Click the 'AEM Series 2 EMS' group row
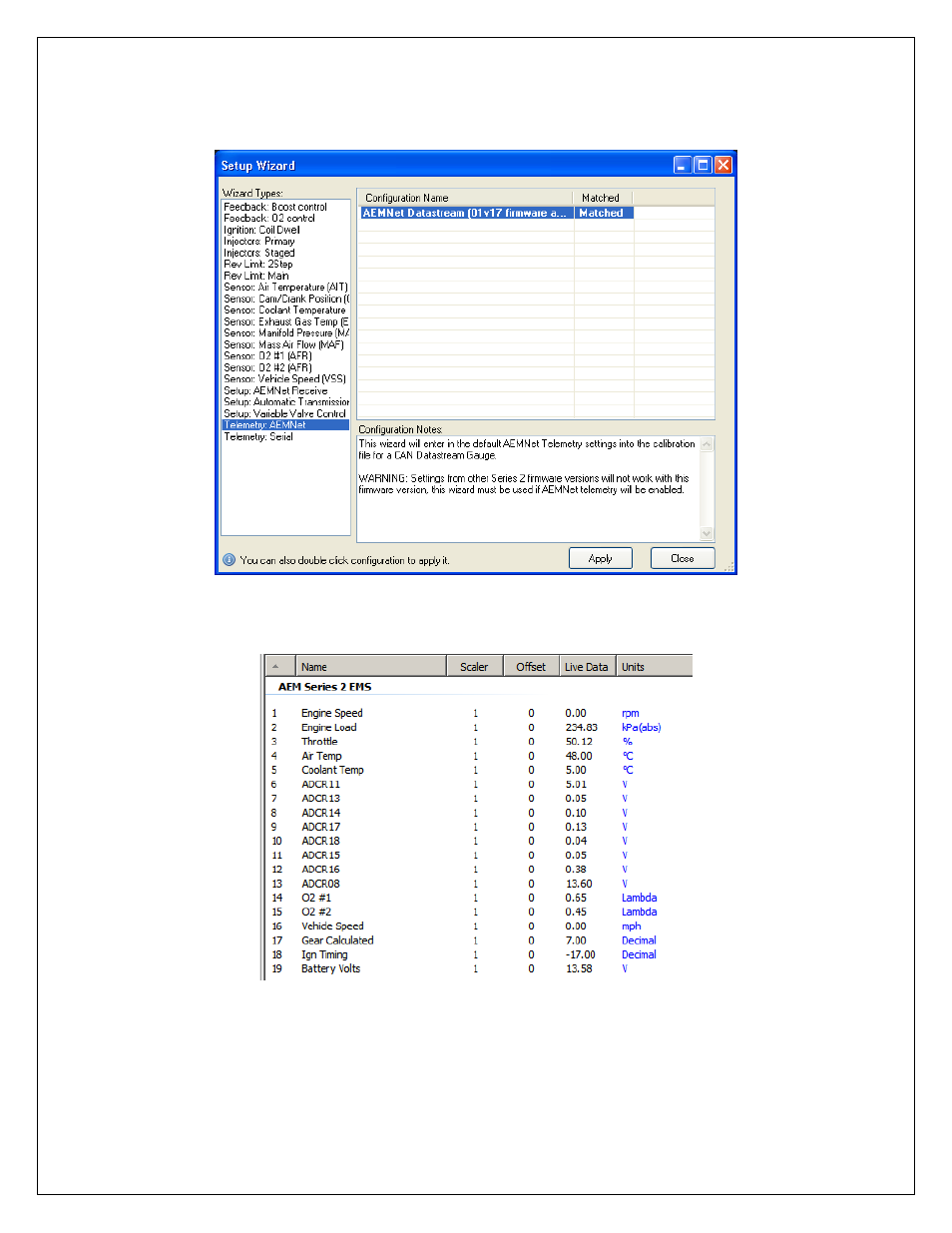 pyautogui.click(x=325, y=687)
